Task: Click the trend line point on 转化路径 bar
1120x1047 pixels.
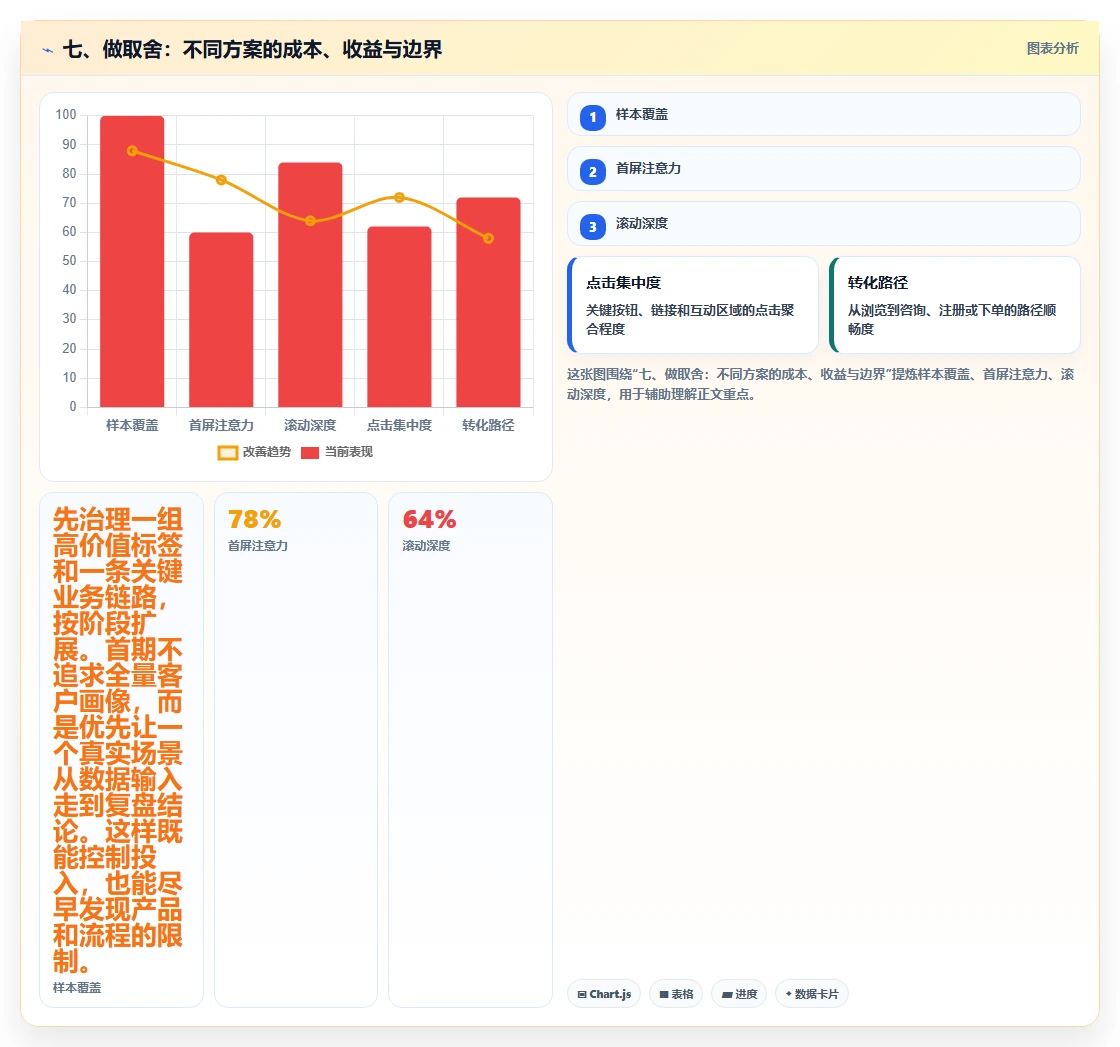Action: [x=489, y=239]
